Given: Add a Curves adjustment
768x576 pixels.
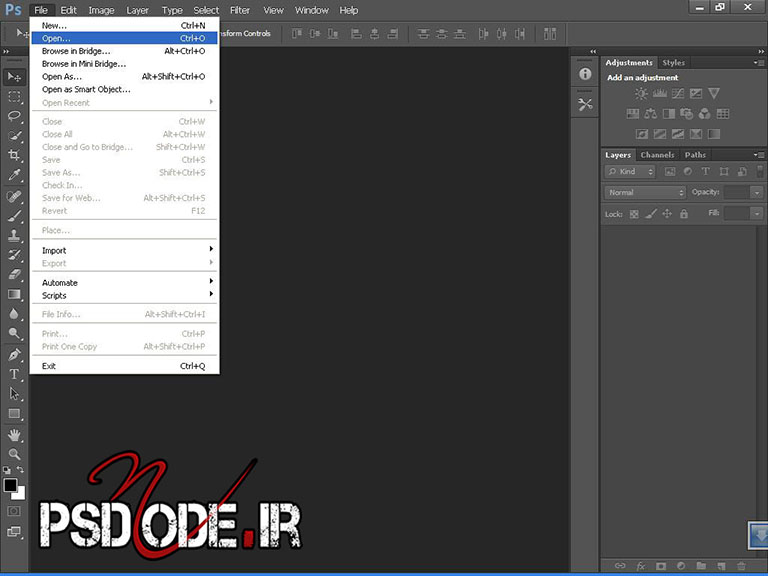Looking at the screenshot, I should (x=678, y=94).
